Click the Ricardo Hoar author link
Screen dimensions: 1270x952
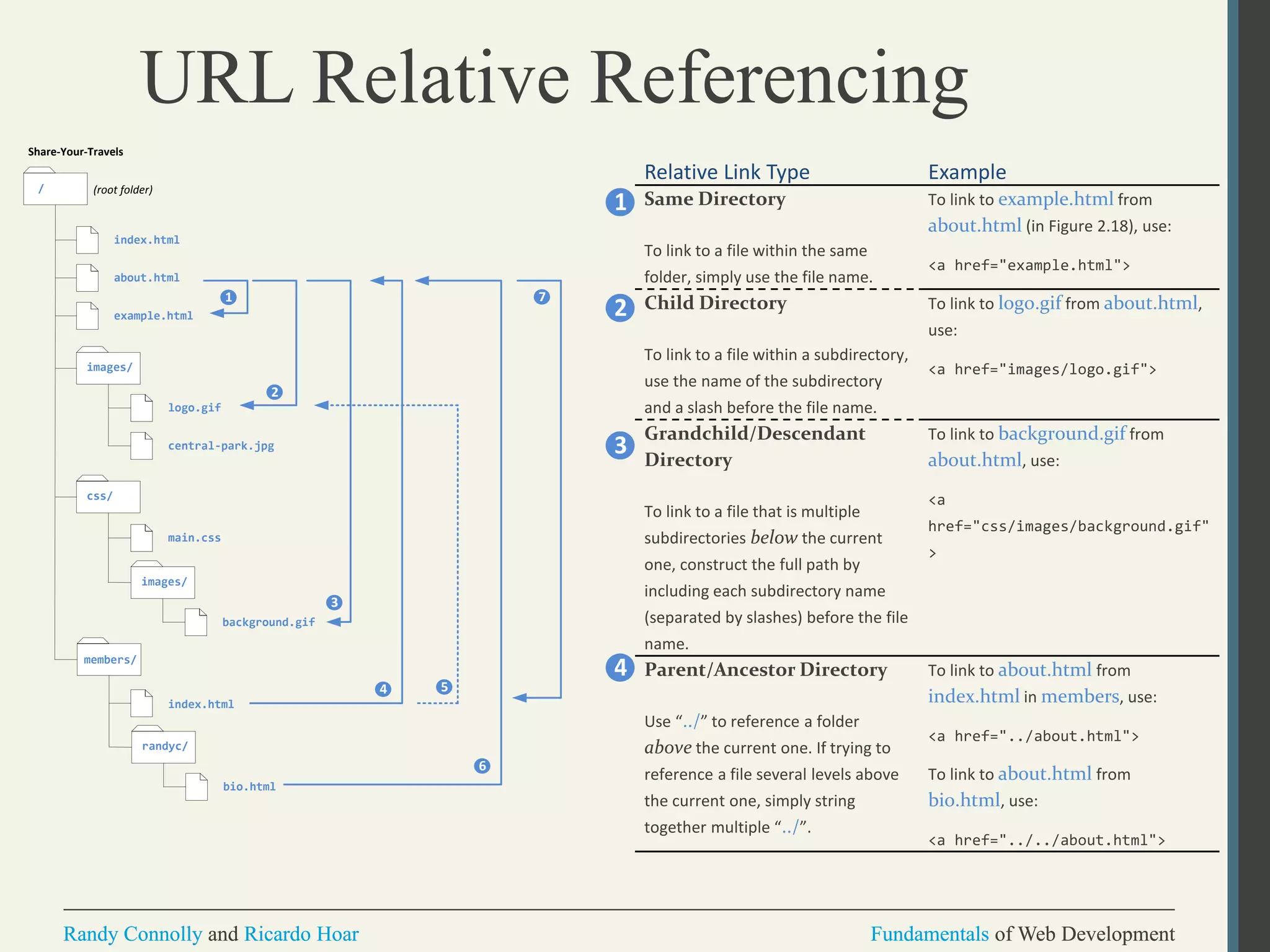(301, 933)
